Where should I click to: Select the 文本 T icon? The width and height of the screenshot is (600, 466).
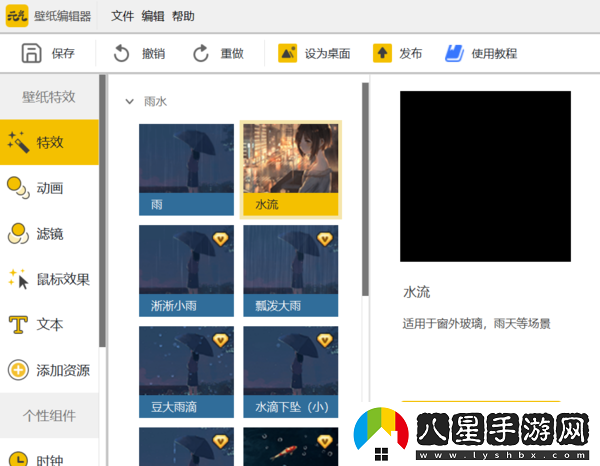point(18,324)
